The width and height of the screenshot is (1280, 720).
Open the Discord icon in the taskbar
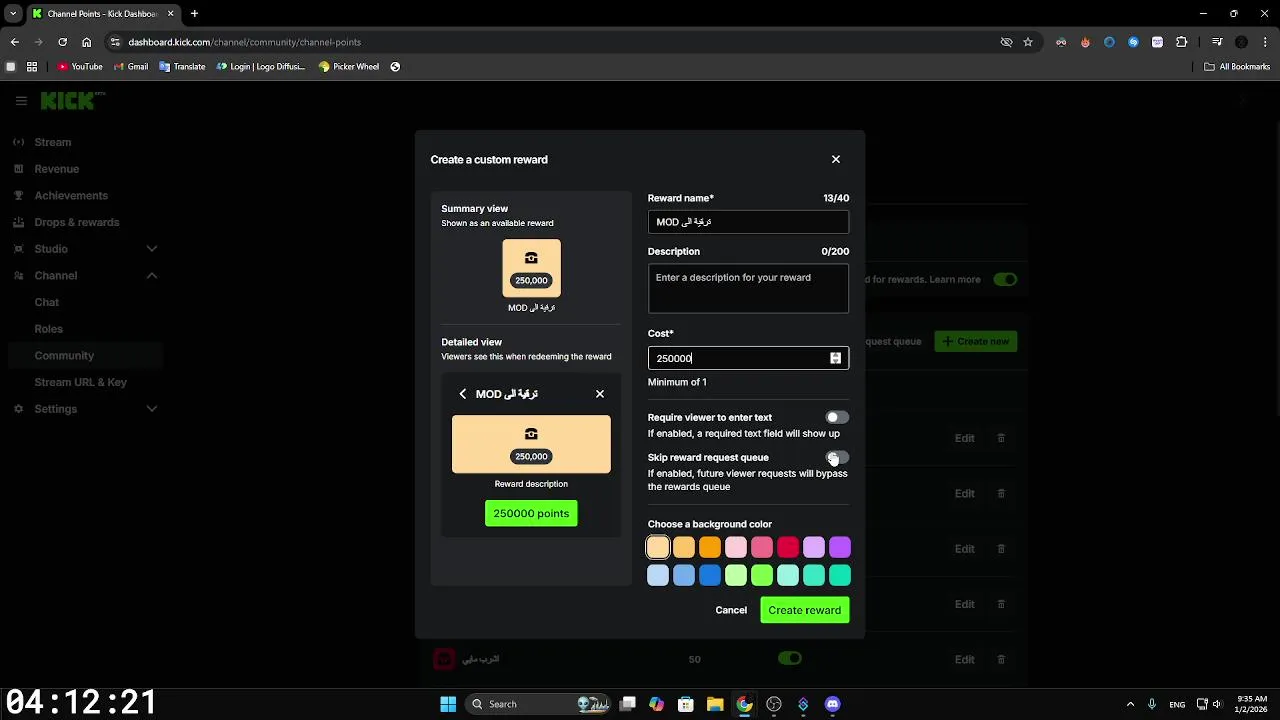pyautogui.click(x=833, y=704)
